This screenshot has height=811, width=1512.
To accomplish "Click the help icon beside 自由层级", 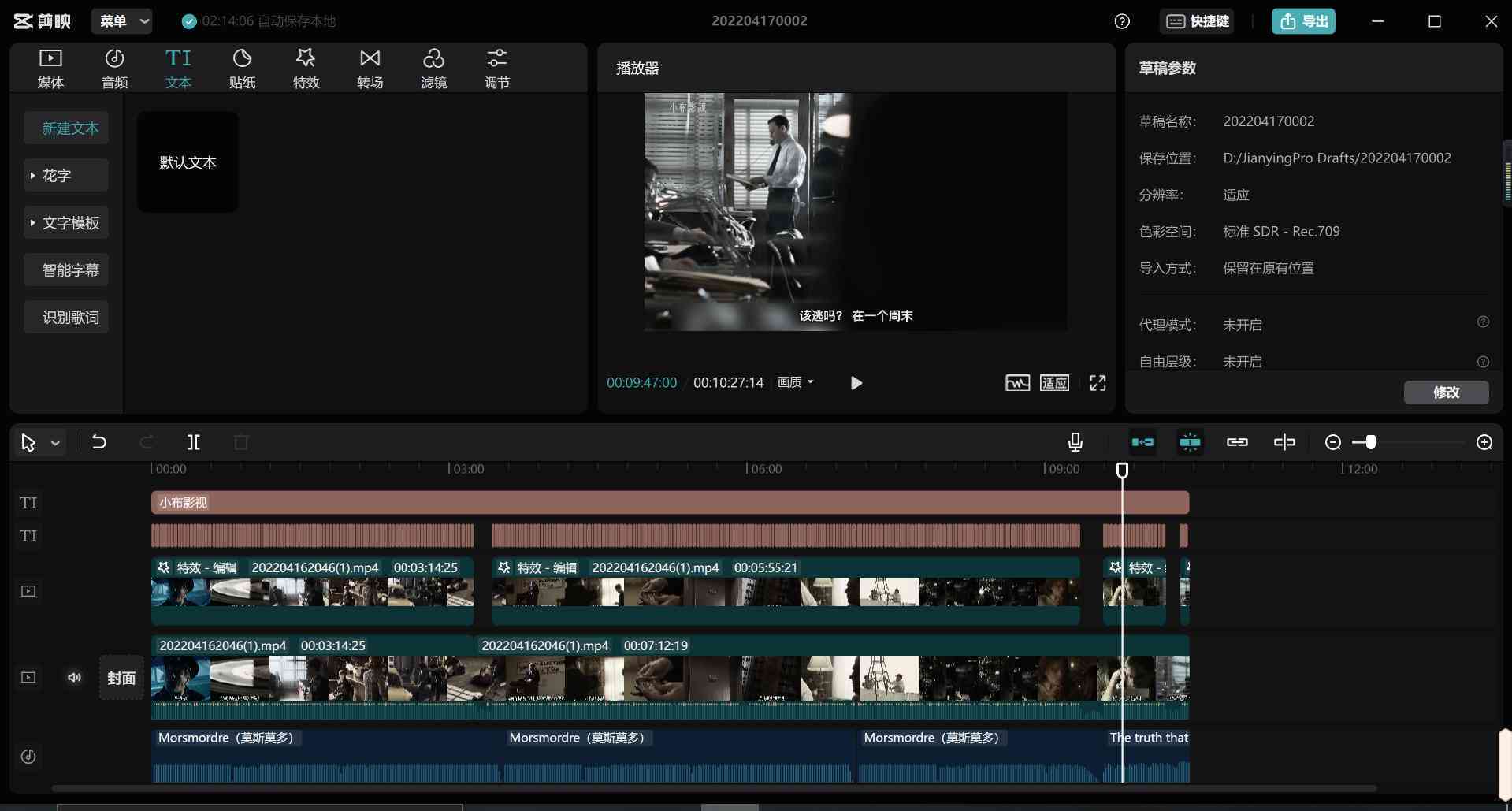I will 1483,362.
